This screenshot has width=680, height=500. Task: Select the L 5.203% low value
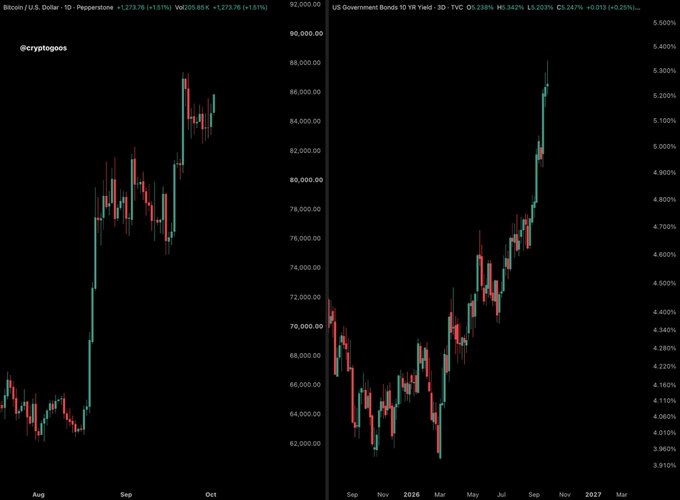click(x=539, y=7)
